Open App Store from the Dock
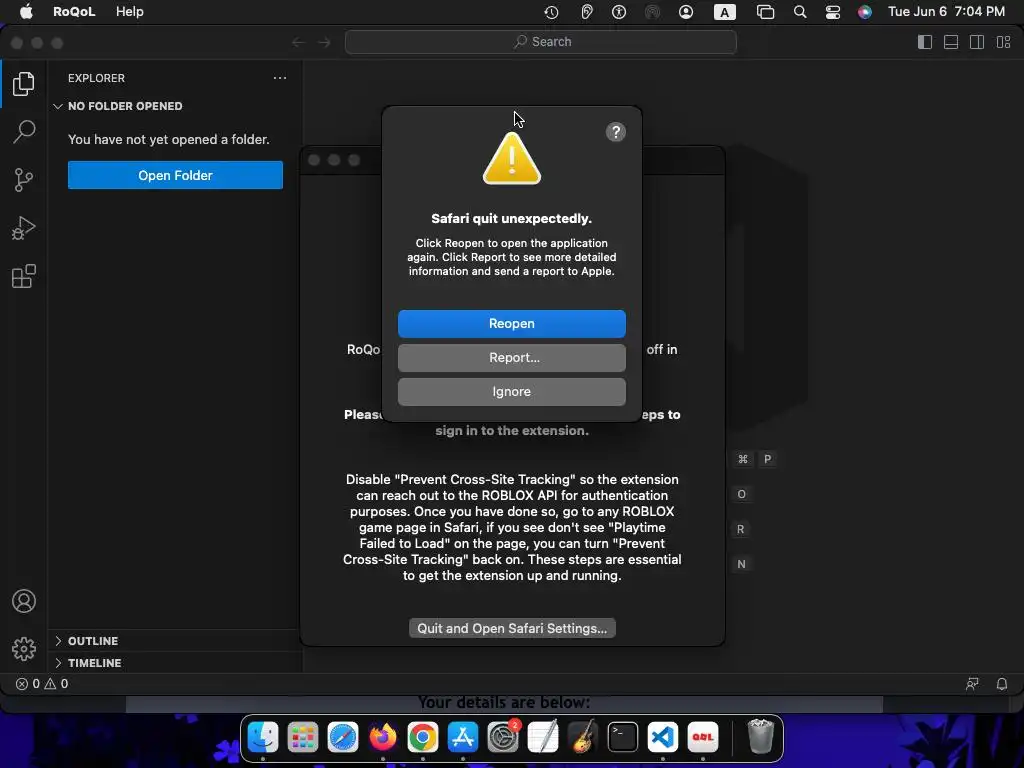 point(463,737)
